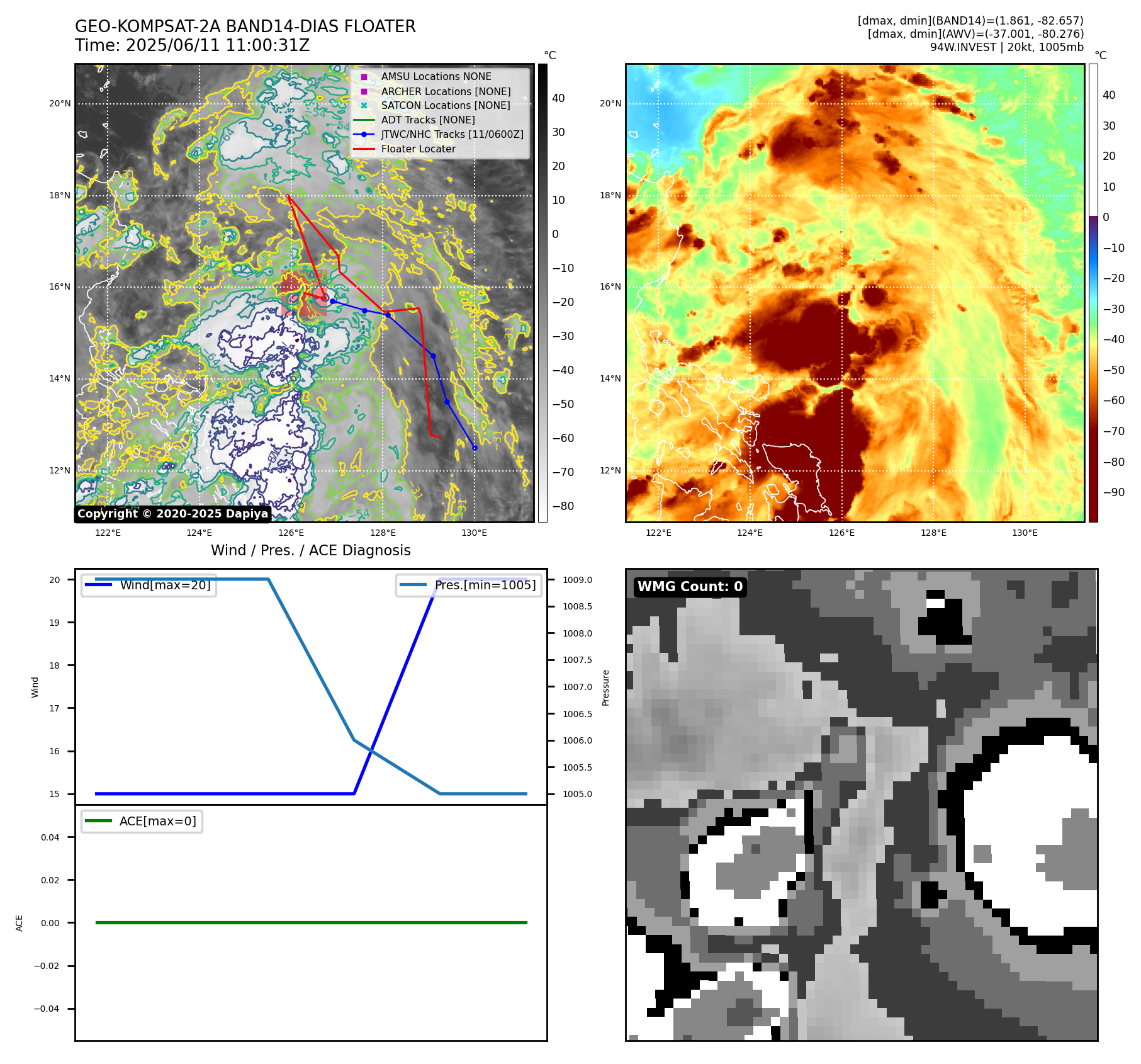Click the '20°N' latitude label on grayscale map
Viewport: 1141px width, 1064px height.
60,103
